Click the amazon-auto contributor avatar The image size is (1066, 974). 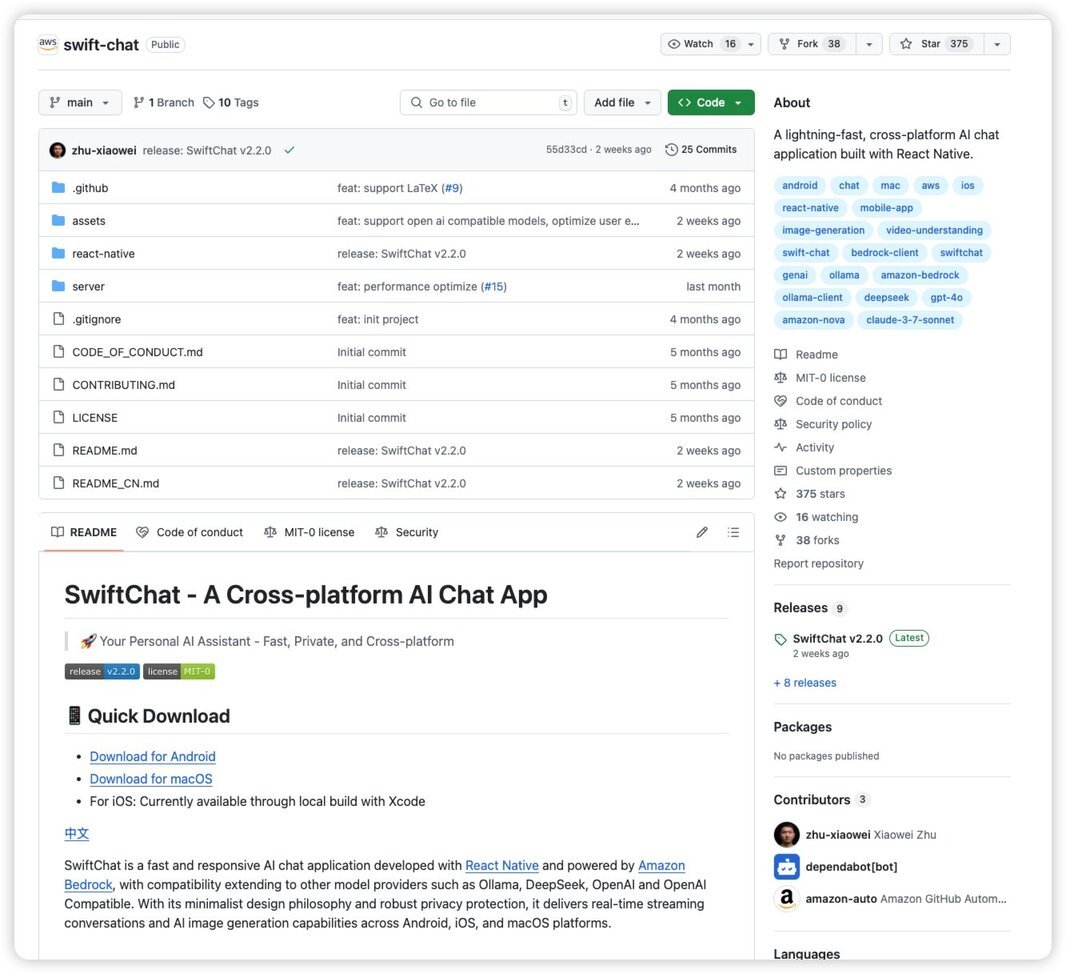tap(787, 899)
